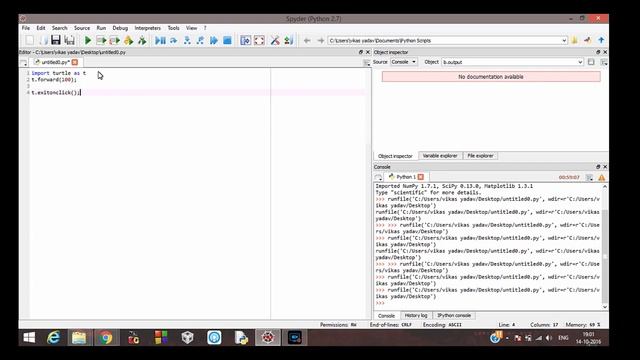The width and height of the screenshot is (640, 360).
Task: Open Preferences with the tools icon
Action: (275, 40)
